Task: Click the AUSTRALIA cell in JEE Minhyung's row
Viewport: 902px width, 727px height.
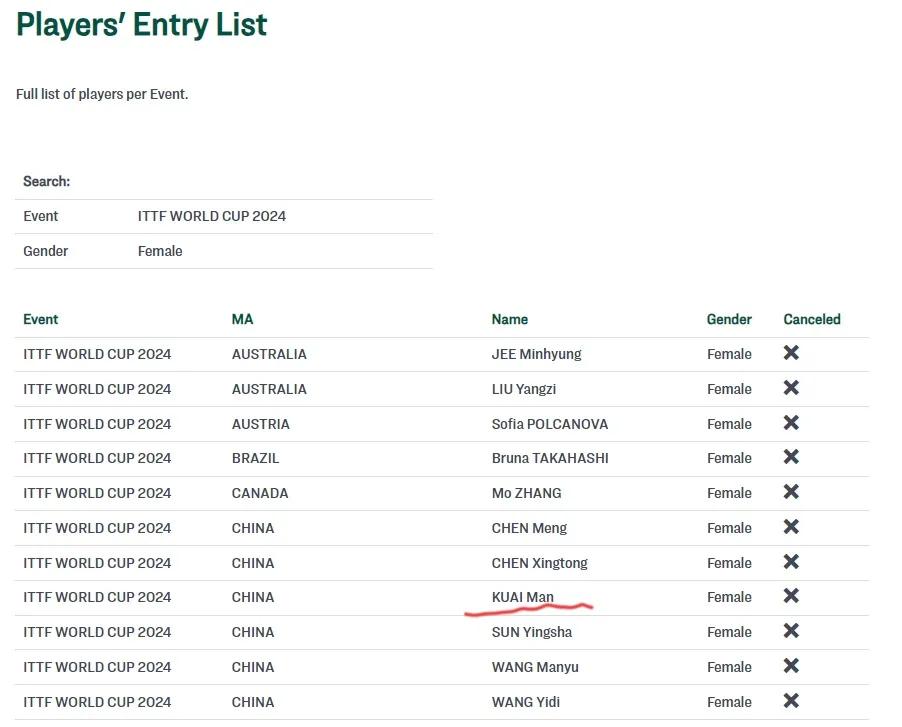Action: (x=269, y=354)
